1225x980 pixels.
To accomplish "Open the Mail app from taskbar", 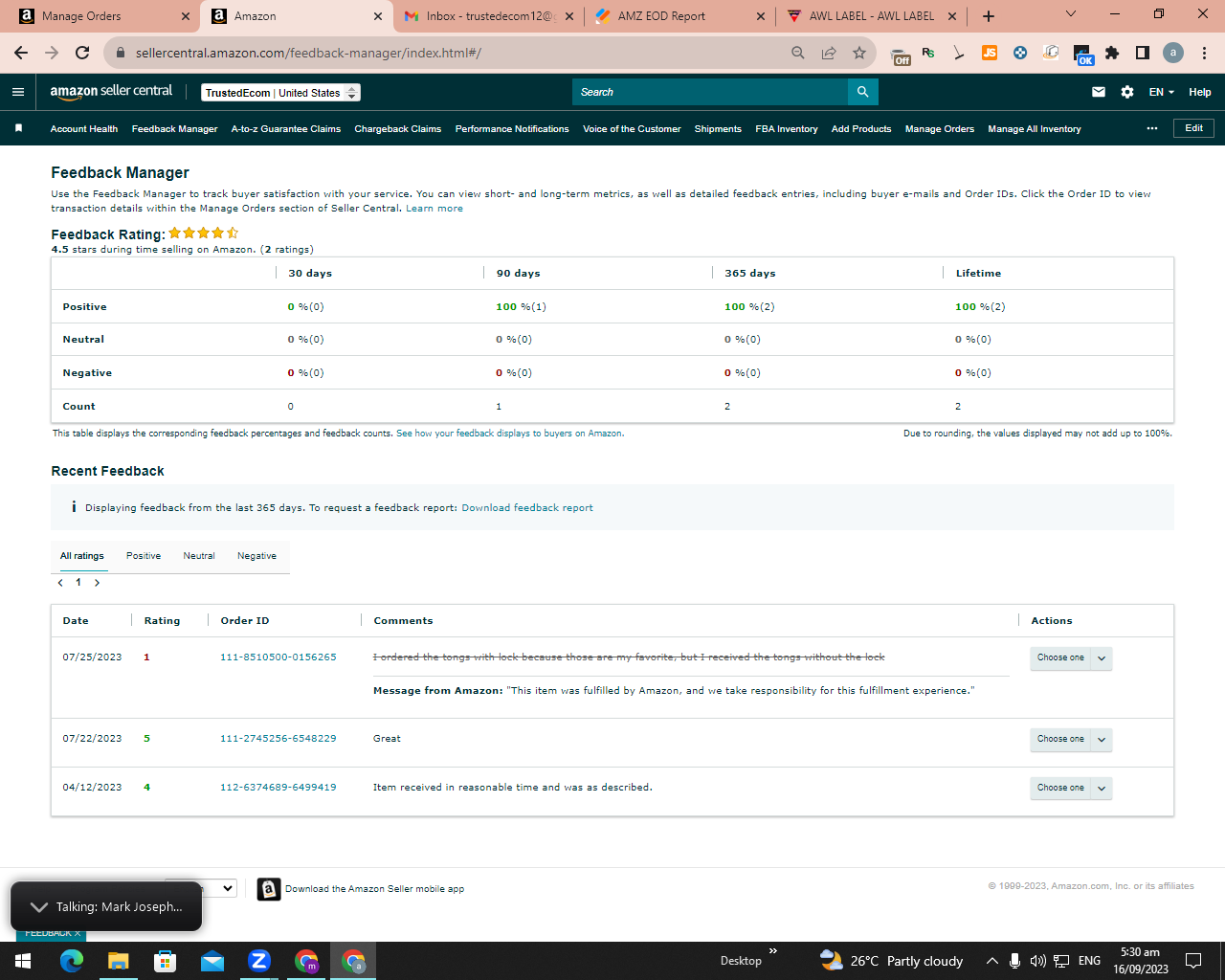I will (x=212, y=961).
